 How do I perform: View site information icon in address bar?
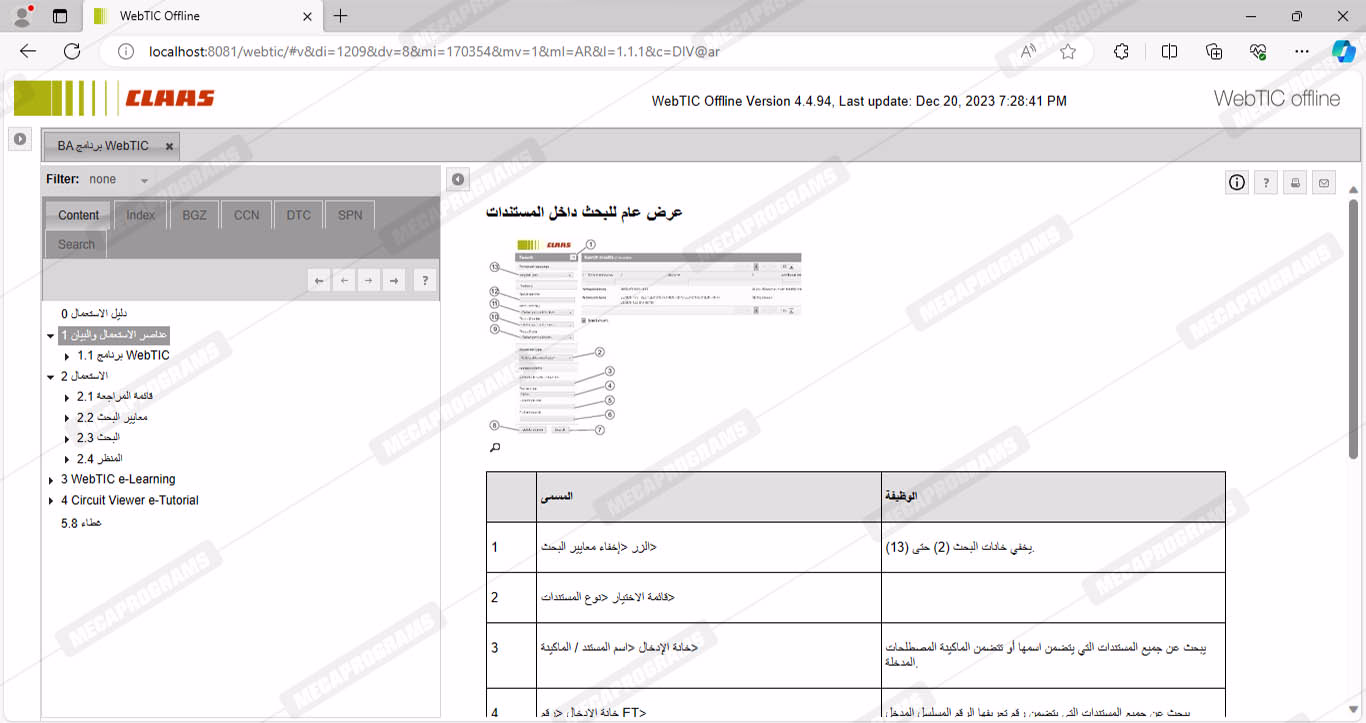tap(126, 52)
